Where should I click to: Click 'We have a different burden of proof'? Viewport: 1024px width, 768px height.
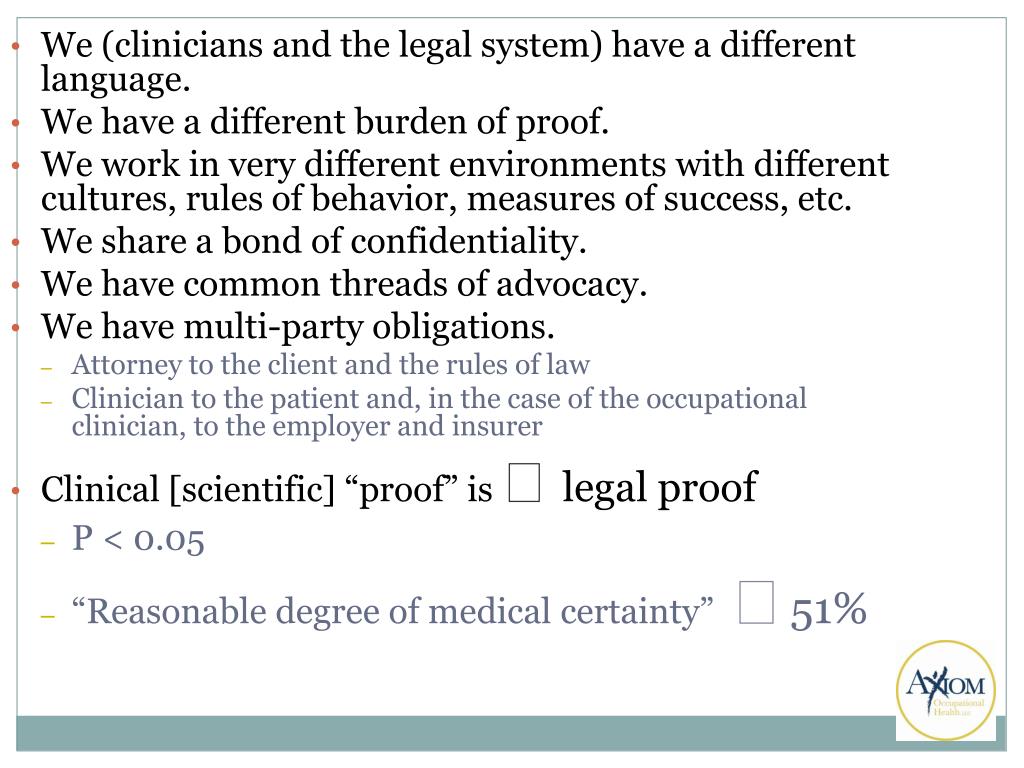(325, 121)
